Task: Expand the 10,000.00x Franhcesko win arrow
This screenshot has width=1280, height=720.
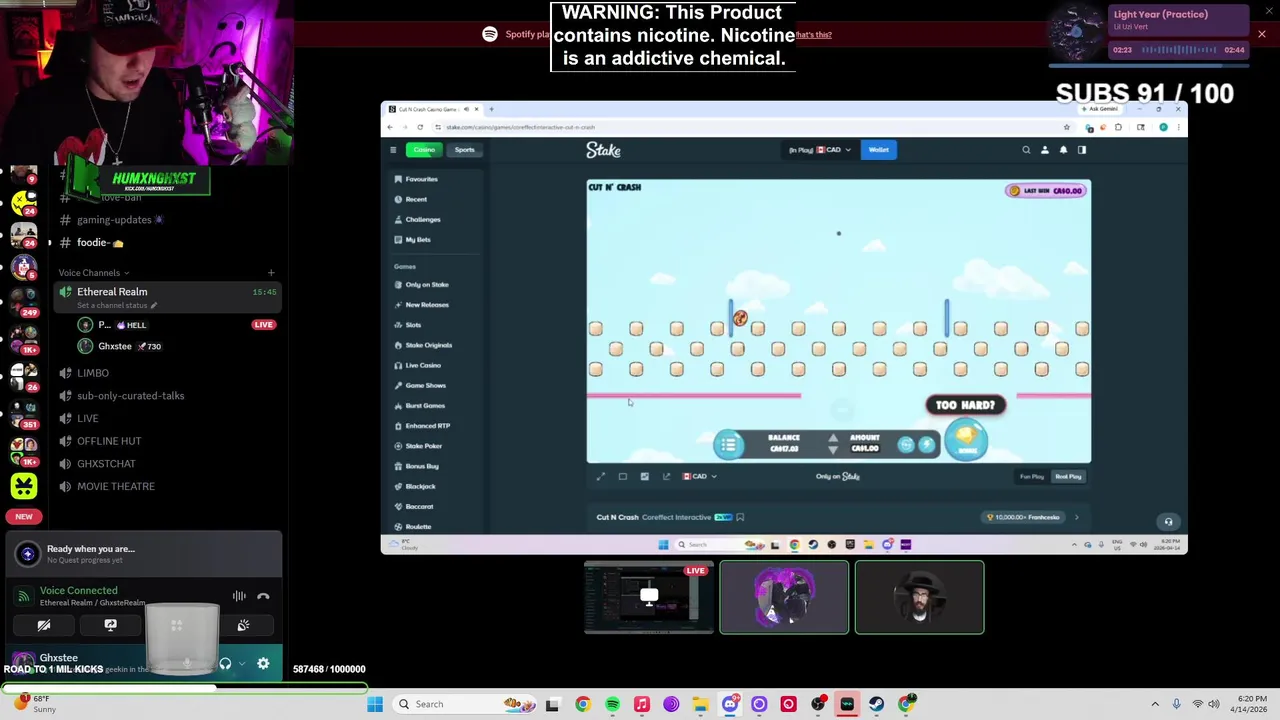Action: pyautogui.click(x=1077, y=517)
